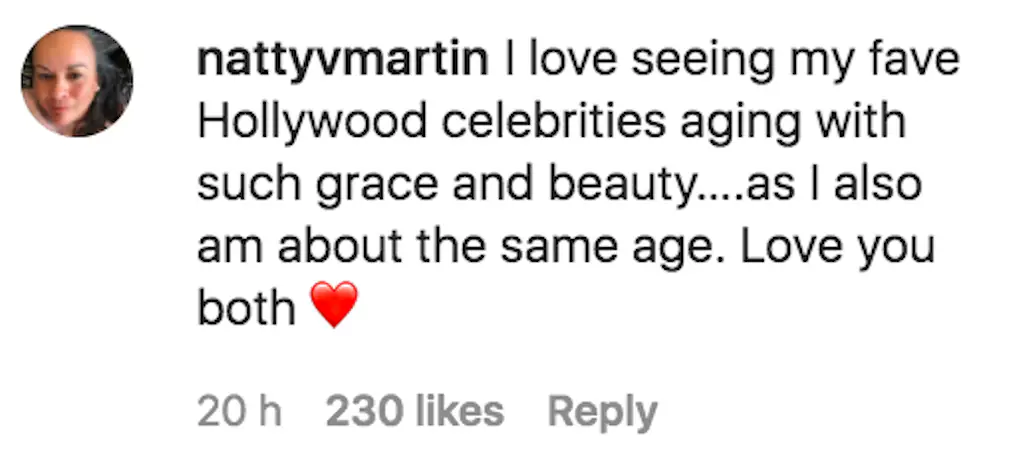Viewport: 1024px width, 454px height.
Task: Click the 20 h timestamp
Action: coord(240,411)
